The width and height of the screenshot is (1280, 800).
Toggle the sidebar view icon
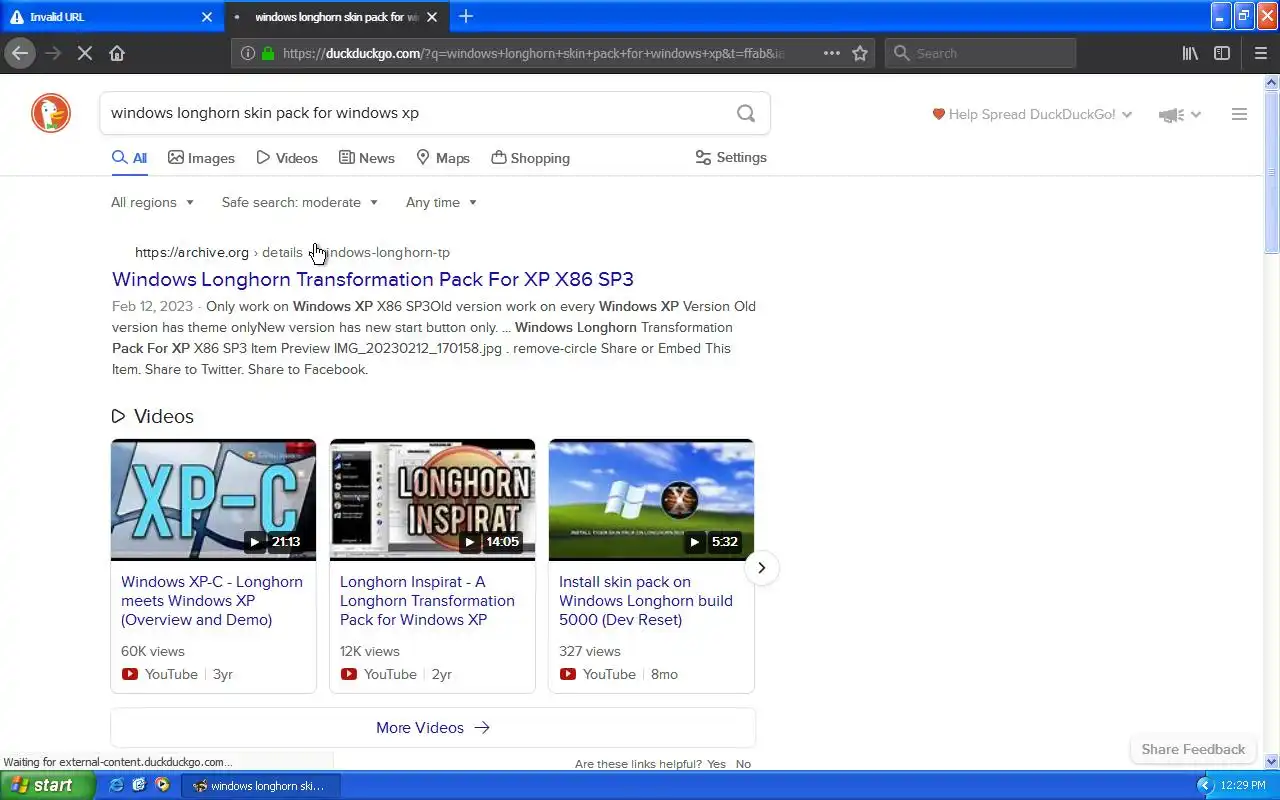tap(1222, 53)
